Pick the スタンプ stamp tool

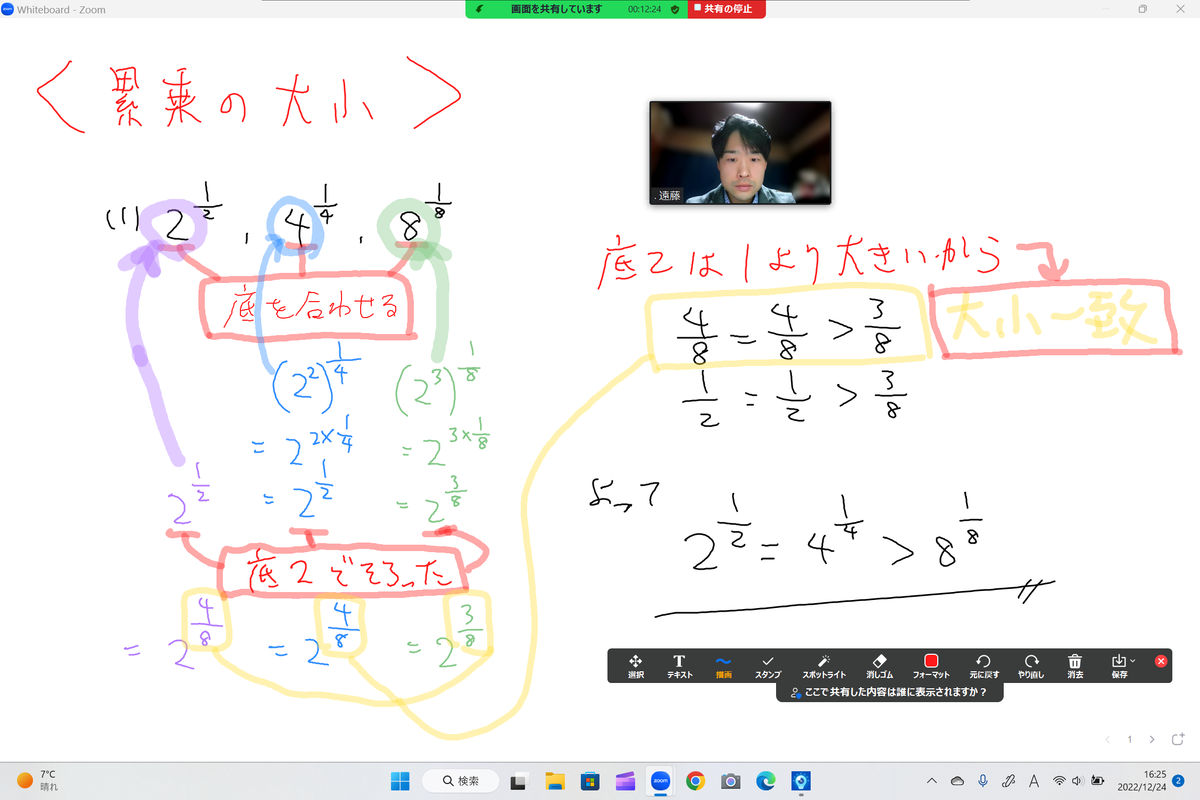768,666
